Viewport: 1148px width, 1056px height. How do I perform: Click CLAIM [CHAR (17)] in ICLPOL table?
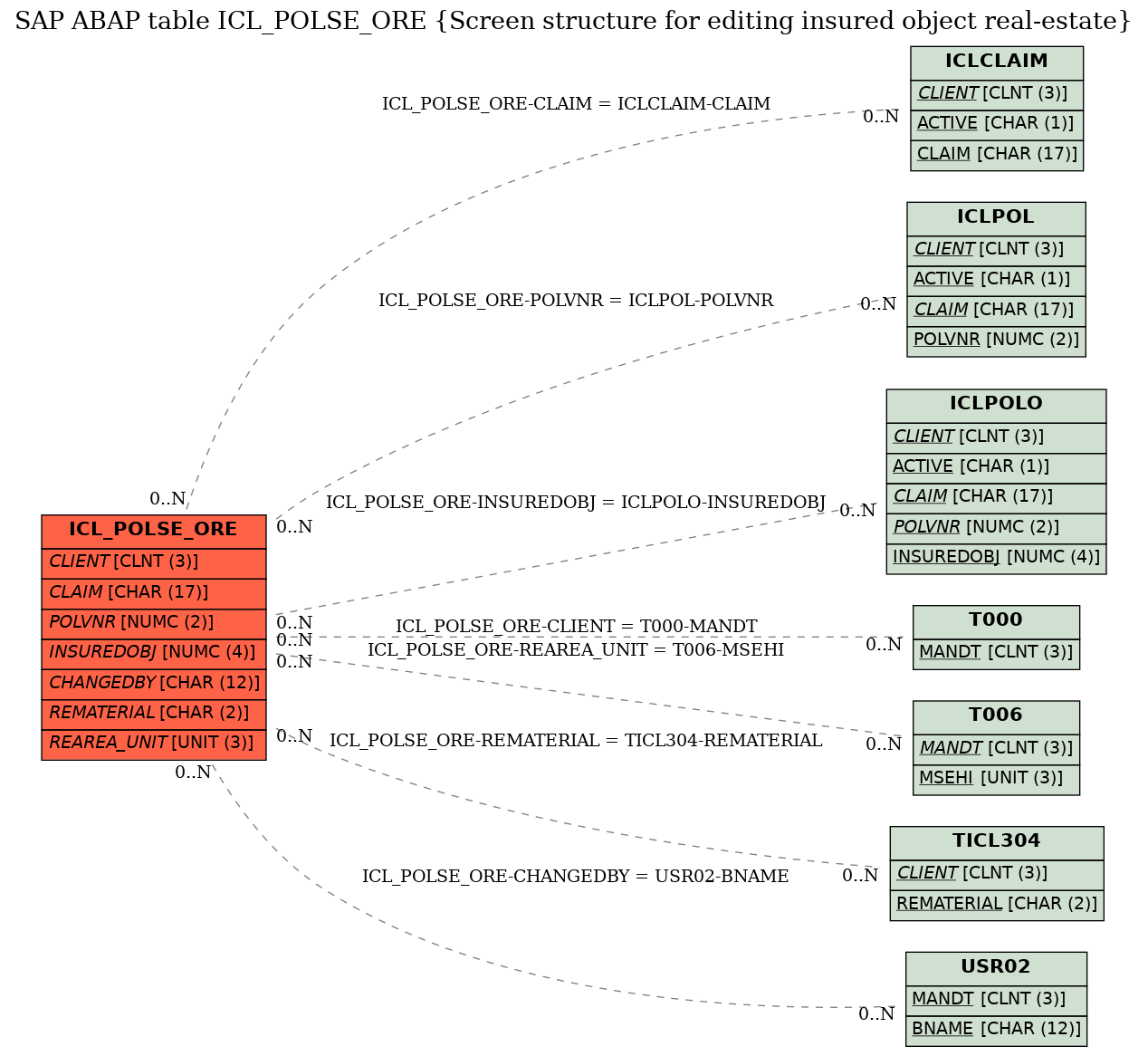[996, 311]
